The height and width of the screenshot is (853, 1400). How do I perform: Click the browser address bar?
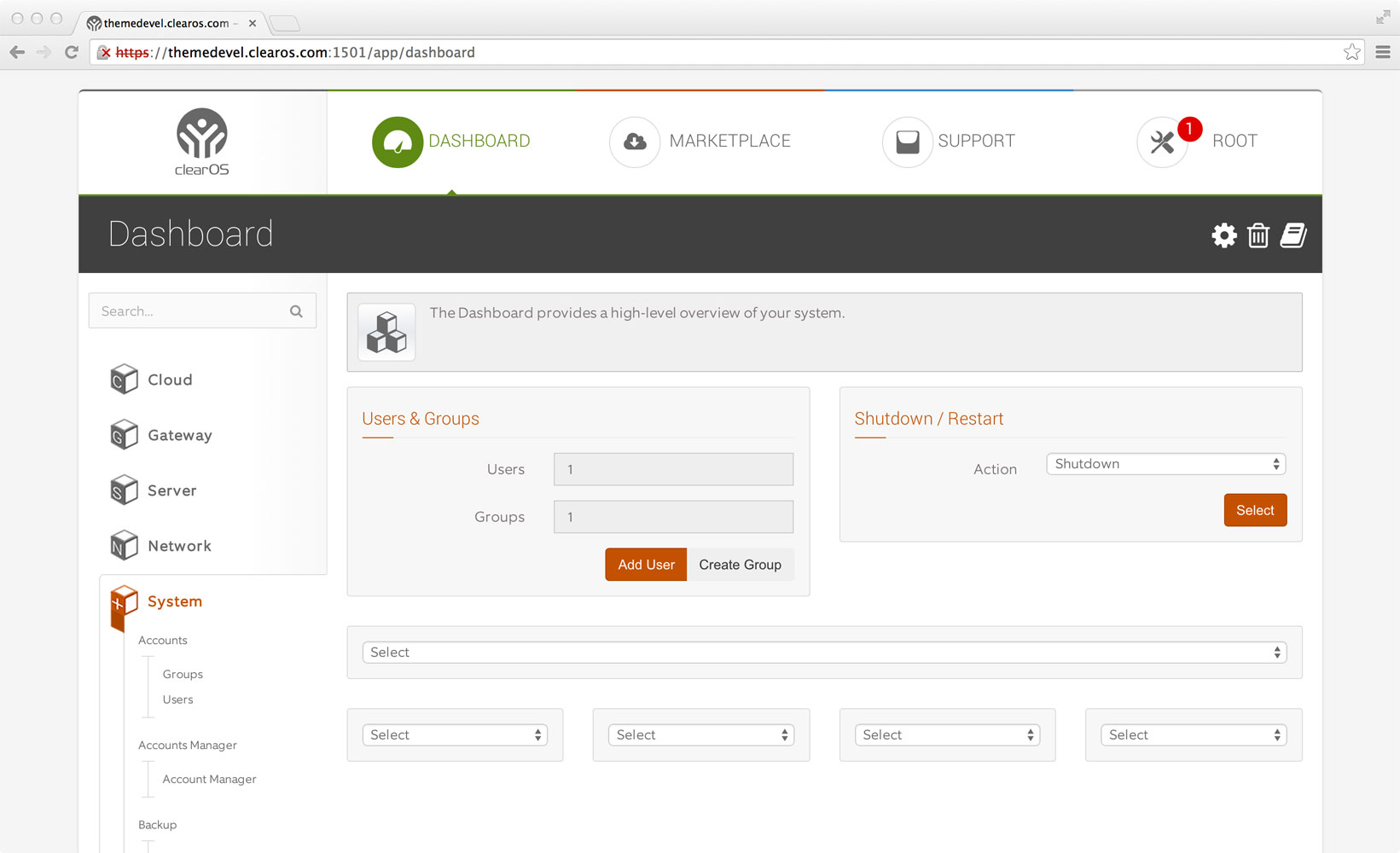[x=725, y=52]
